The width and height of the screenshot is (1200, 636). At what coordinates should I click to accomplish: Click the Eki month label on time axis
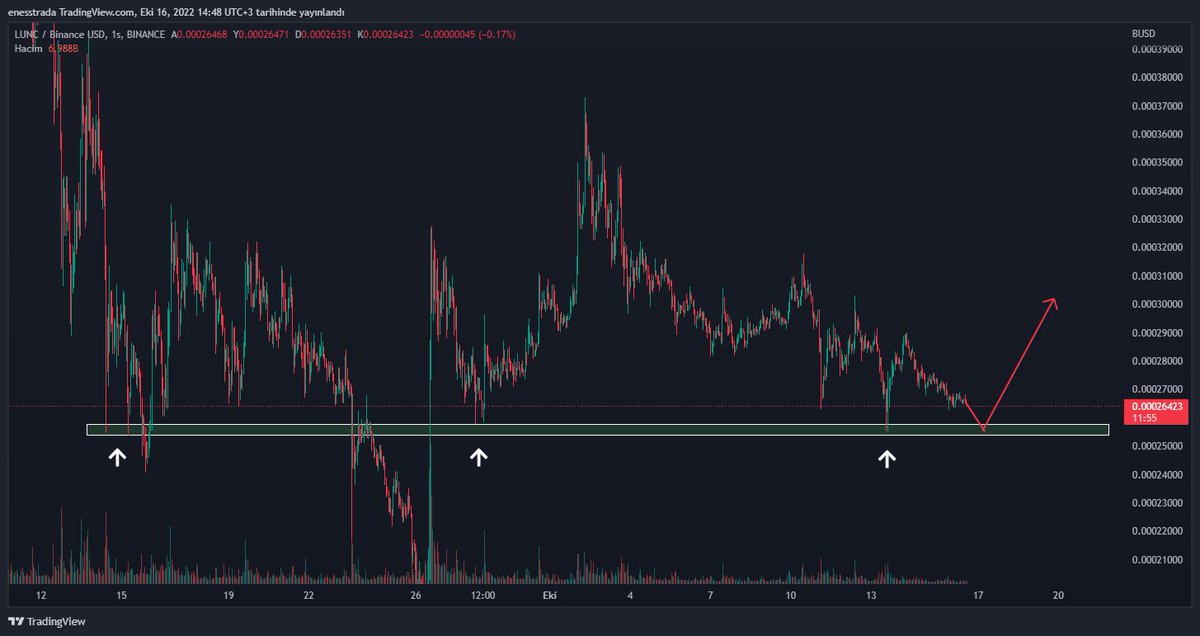[548, 595]
